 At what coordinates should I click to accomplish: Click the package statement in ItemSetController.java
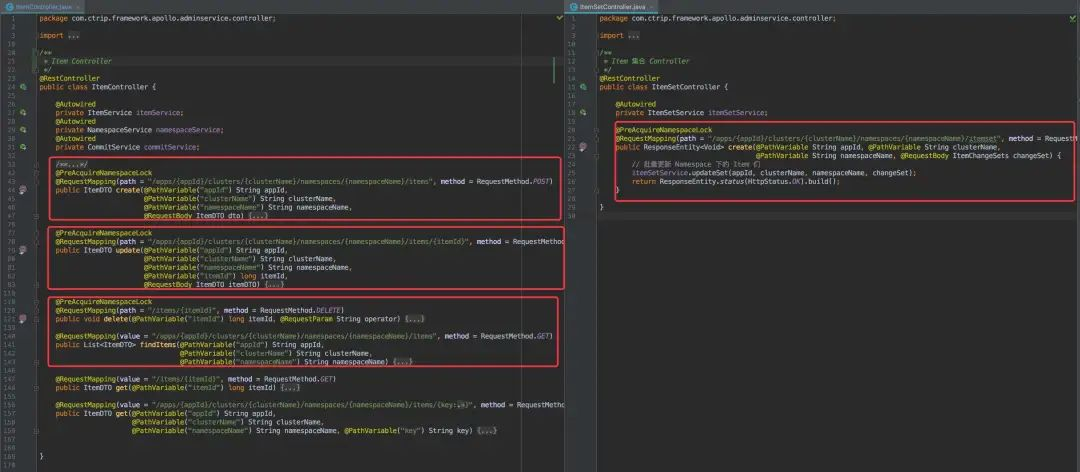tap(718, 19)
